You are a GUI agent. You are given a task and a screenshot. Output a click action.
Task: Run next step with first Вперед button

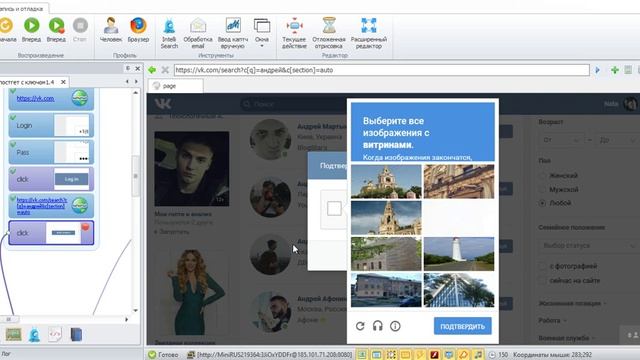click(x=31, y=26)
